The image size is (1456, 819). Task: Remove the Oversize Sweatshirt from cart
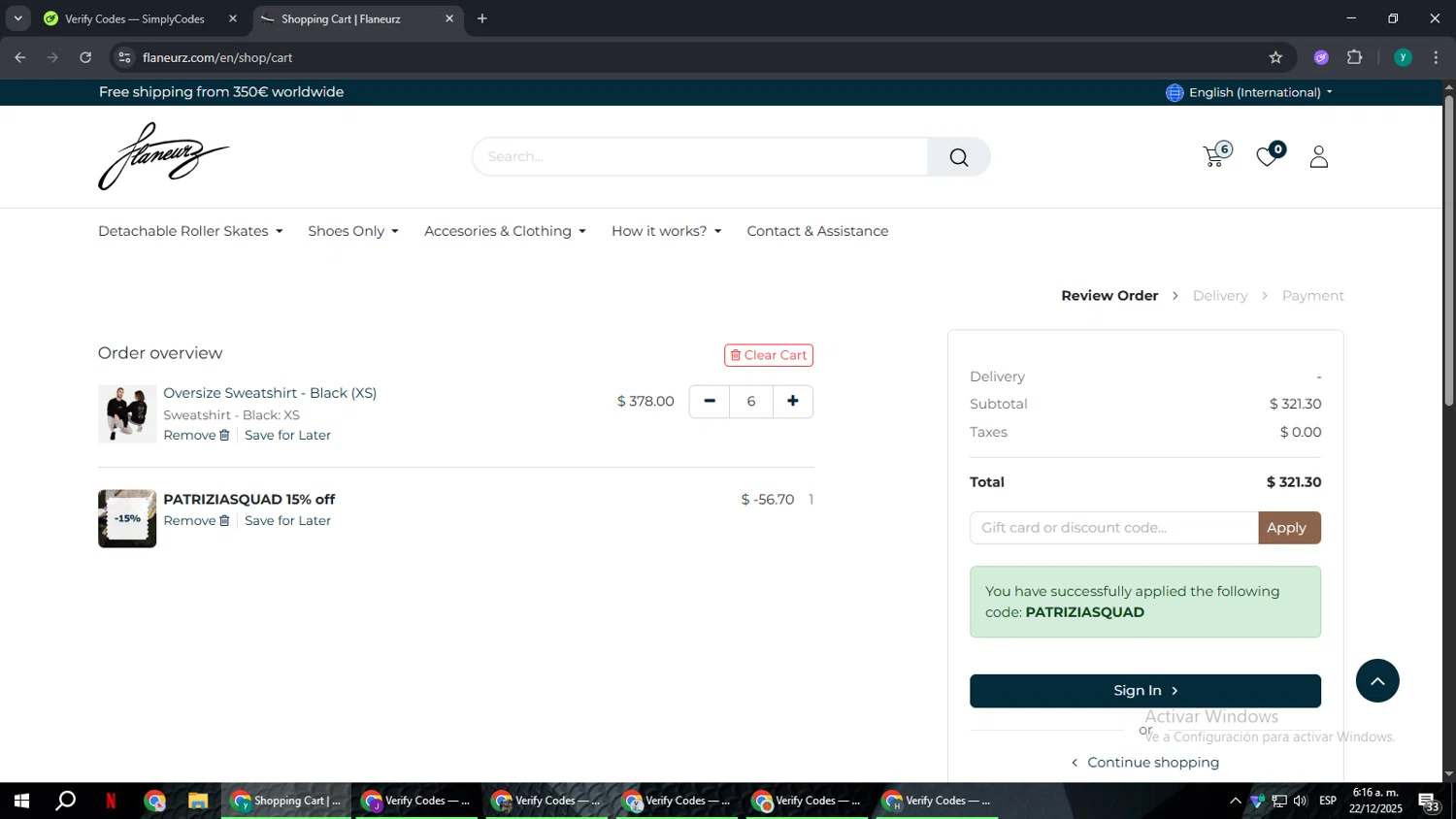tap(196, 436)
